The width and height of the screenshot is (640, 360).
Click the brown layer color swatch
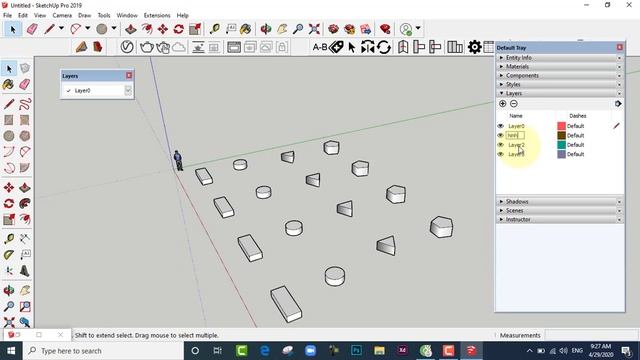point(561,136)
